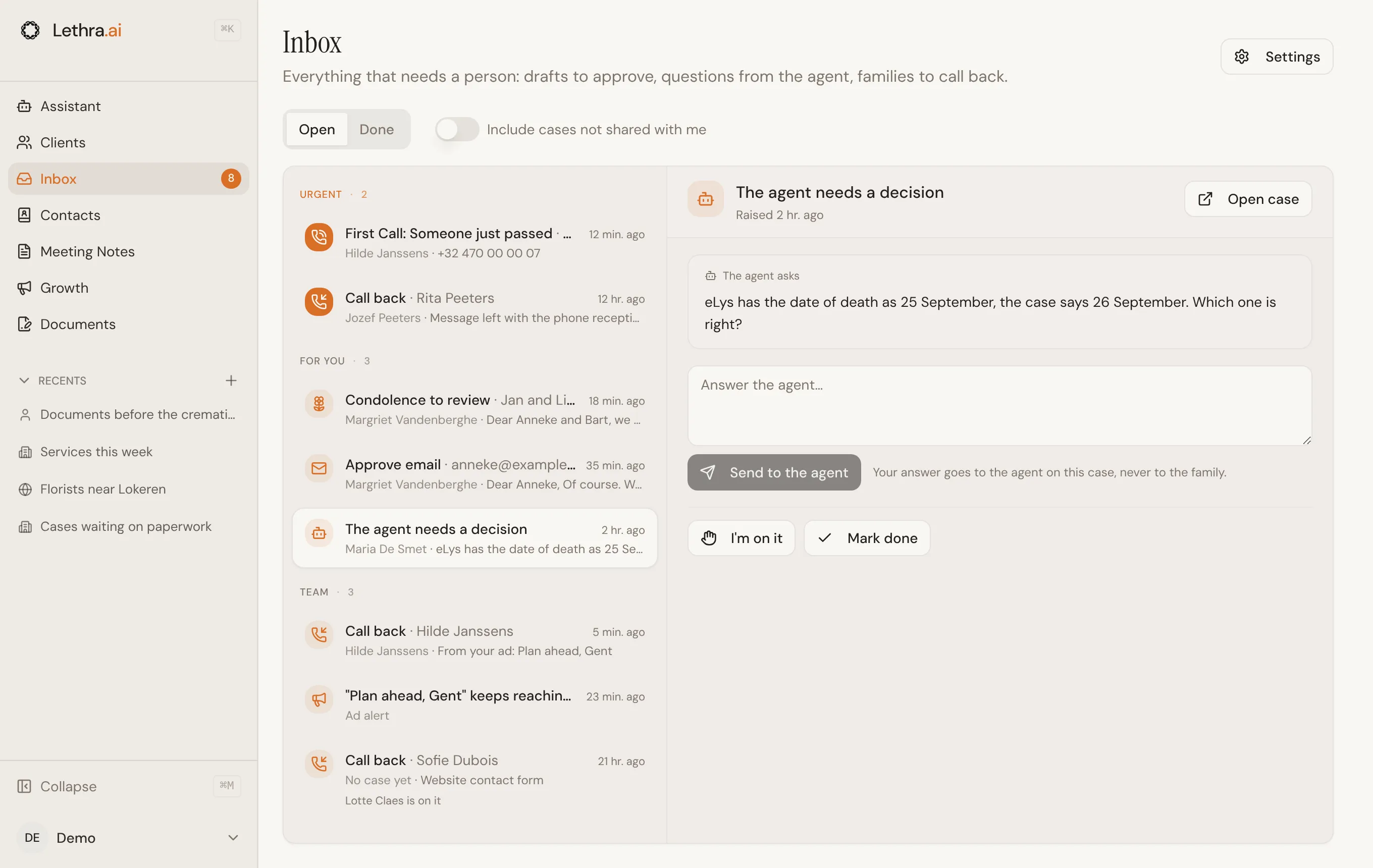
Task: Click the Approve email envelope icon
Action: [319, 468]
